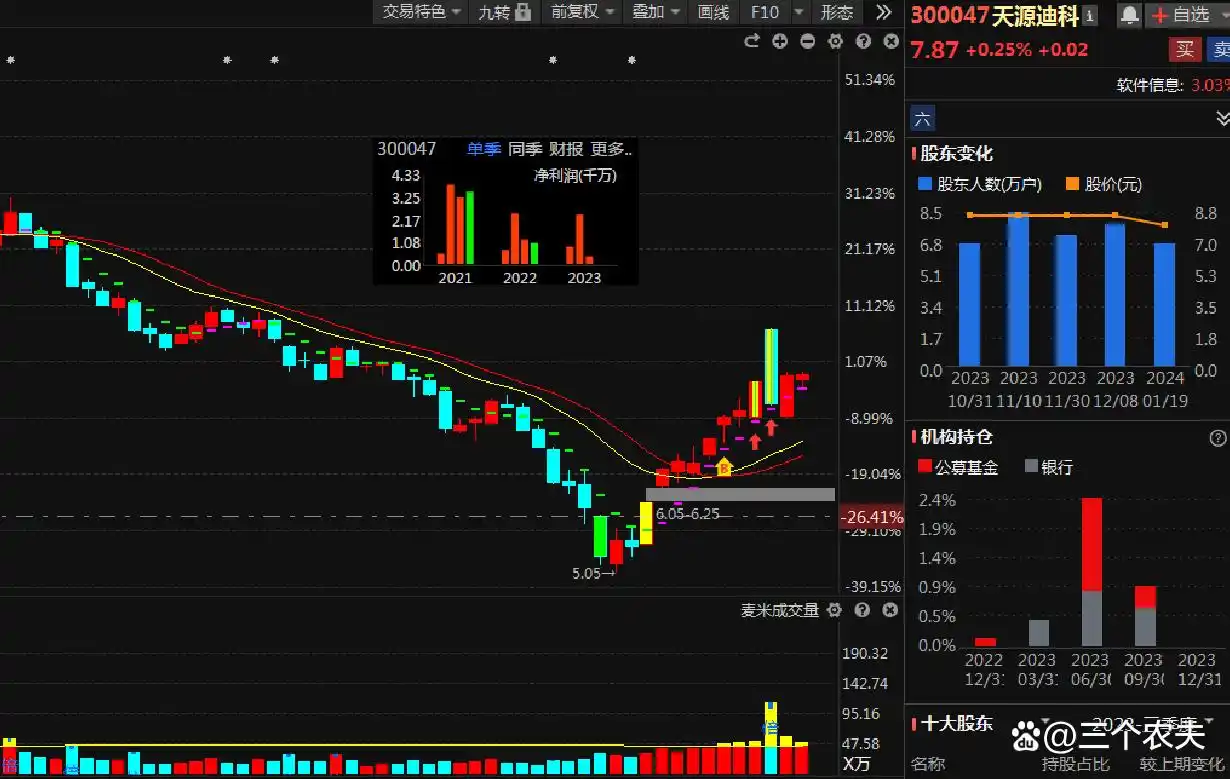Select the 财报 tab in profit popup

tap(566, 149)
